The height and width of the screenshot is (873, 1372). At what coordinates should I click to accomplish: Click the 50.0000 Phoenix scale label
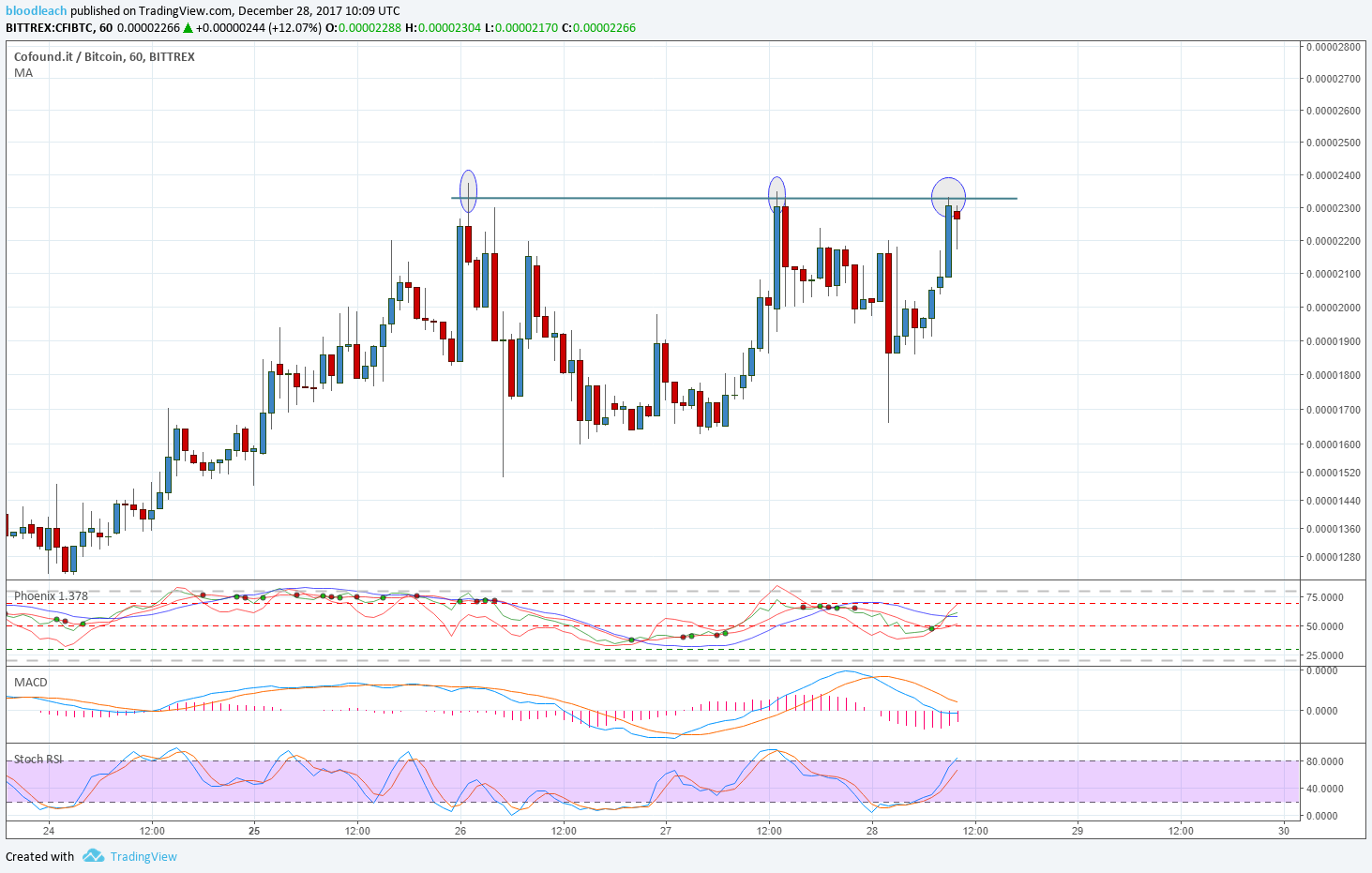pos(1325,626)
